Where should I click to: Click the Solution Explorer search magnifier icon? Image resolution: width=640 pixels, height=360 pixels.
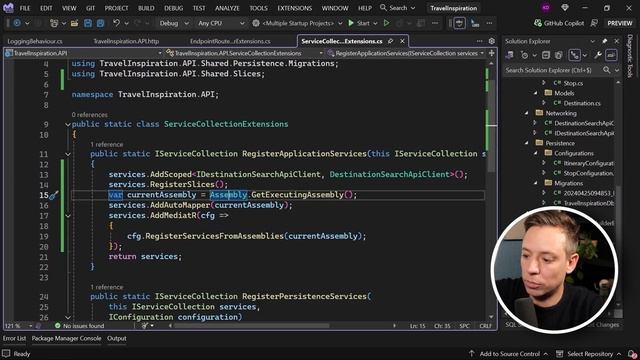point(607,70)
